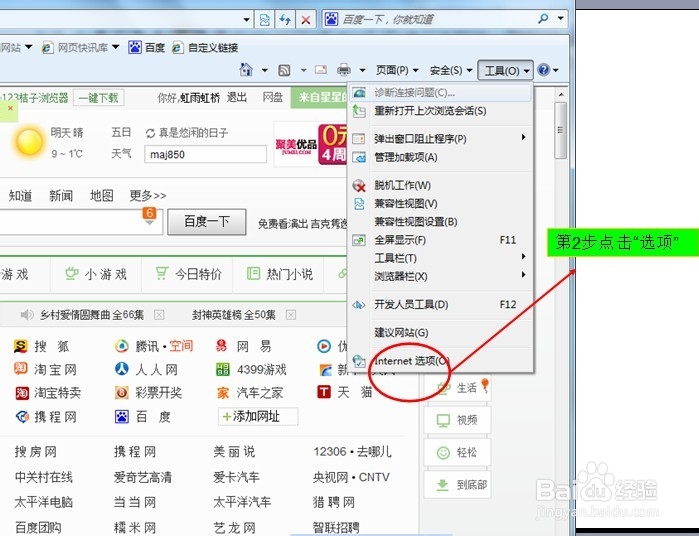This screenshot has height=536, width=699.
Task: Select 管理加载项(A) menu item
Action: click(440, 157)
